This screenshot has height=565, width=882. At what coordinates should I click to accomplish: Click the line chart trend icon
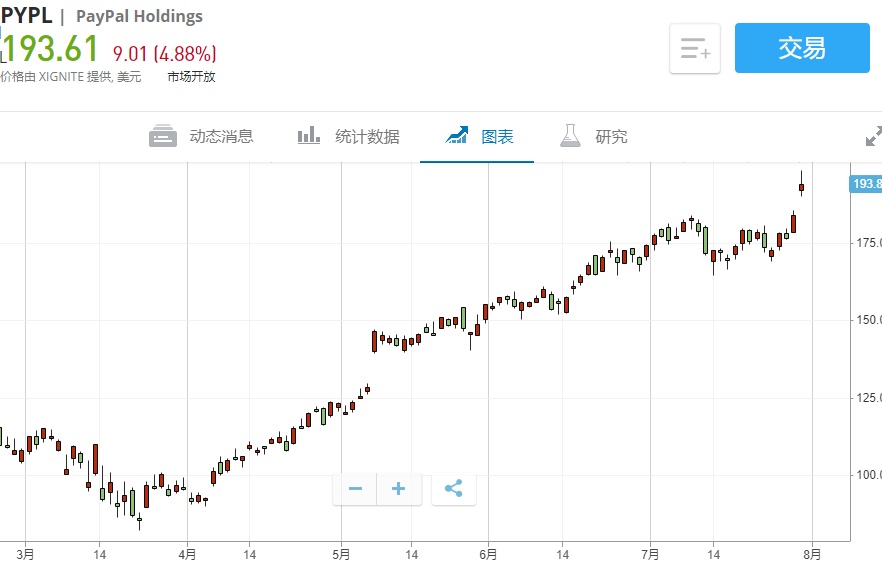pyautogui.click(x=458, y=135)
